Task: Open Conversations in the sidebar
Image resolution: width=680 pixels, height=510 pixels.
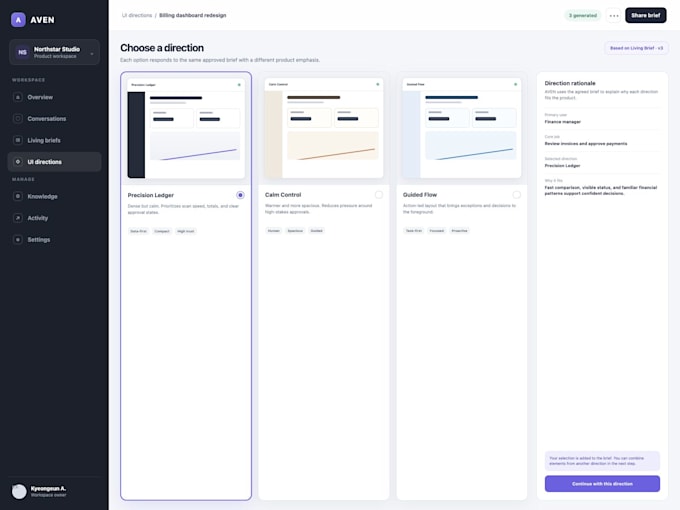Action: [55, 118]
